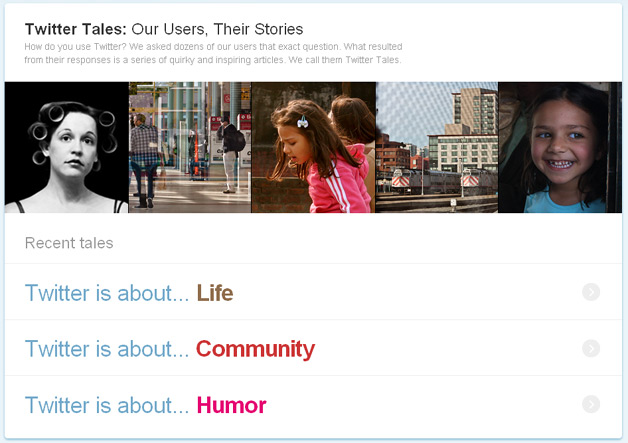Open the transit station commuters photo
Screen dimensions: 628x443
click(x=190, y=147)
